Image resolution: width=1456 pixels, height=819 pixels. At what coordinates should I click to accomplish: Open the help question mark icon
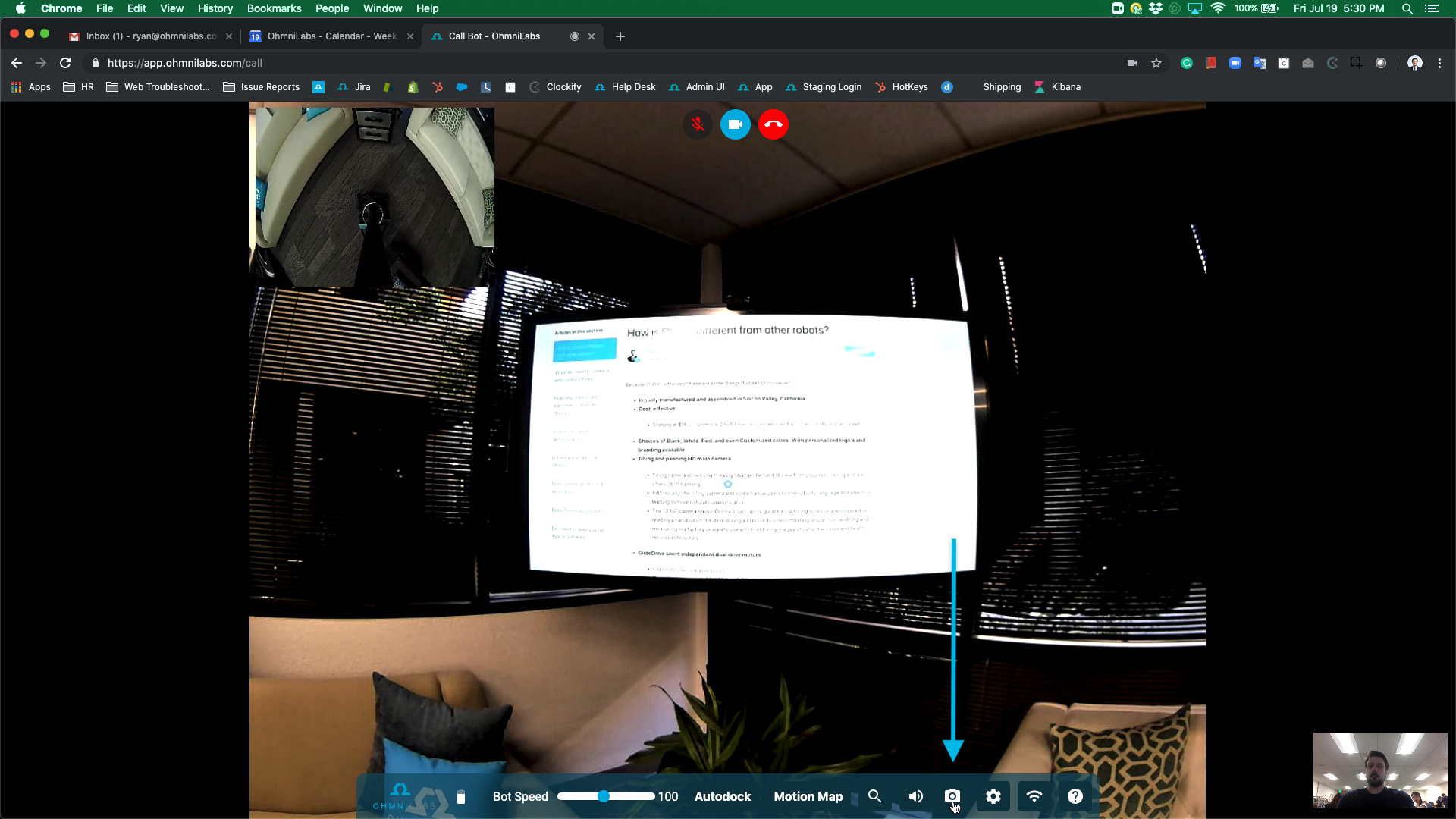point(1075,796)
